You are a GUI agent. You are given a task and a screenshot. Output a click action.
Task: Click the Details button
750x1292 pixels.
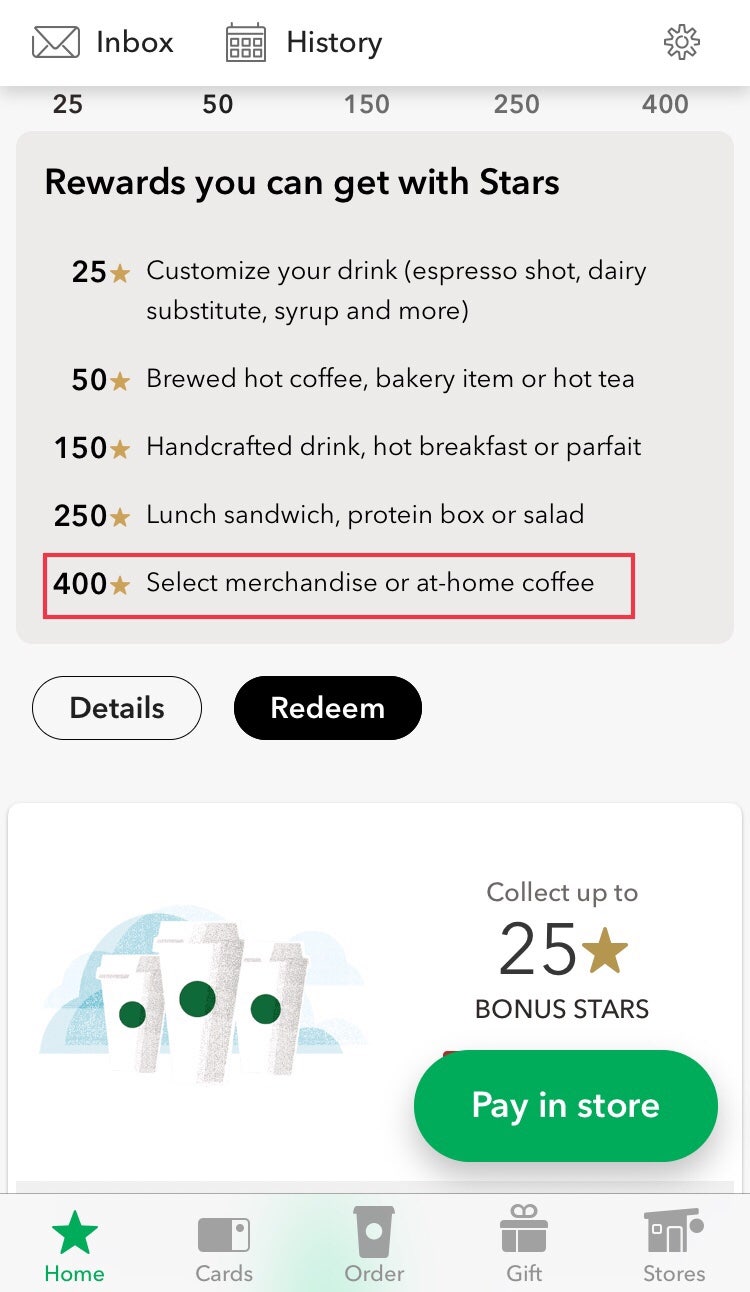click(117, 708)
